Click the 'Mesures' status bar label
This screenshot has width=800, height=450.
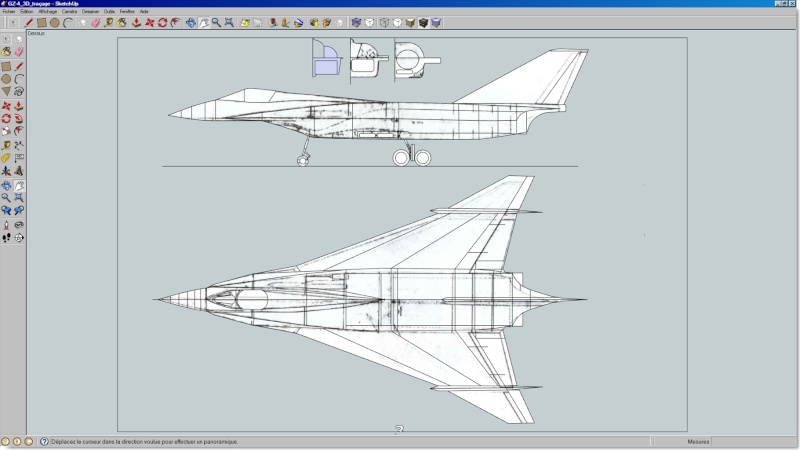[x=698, y=442]
